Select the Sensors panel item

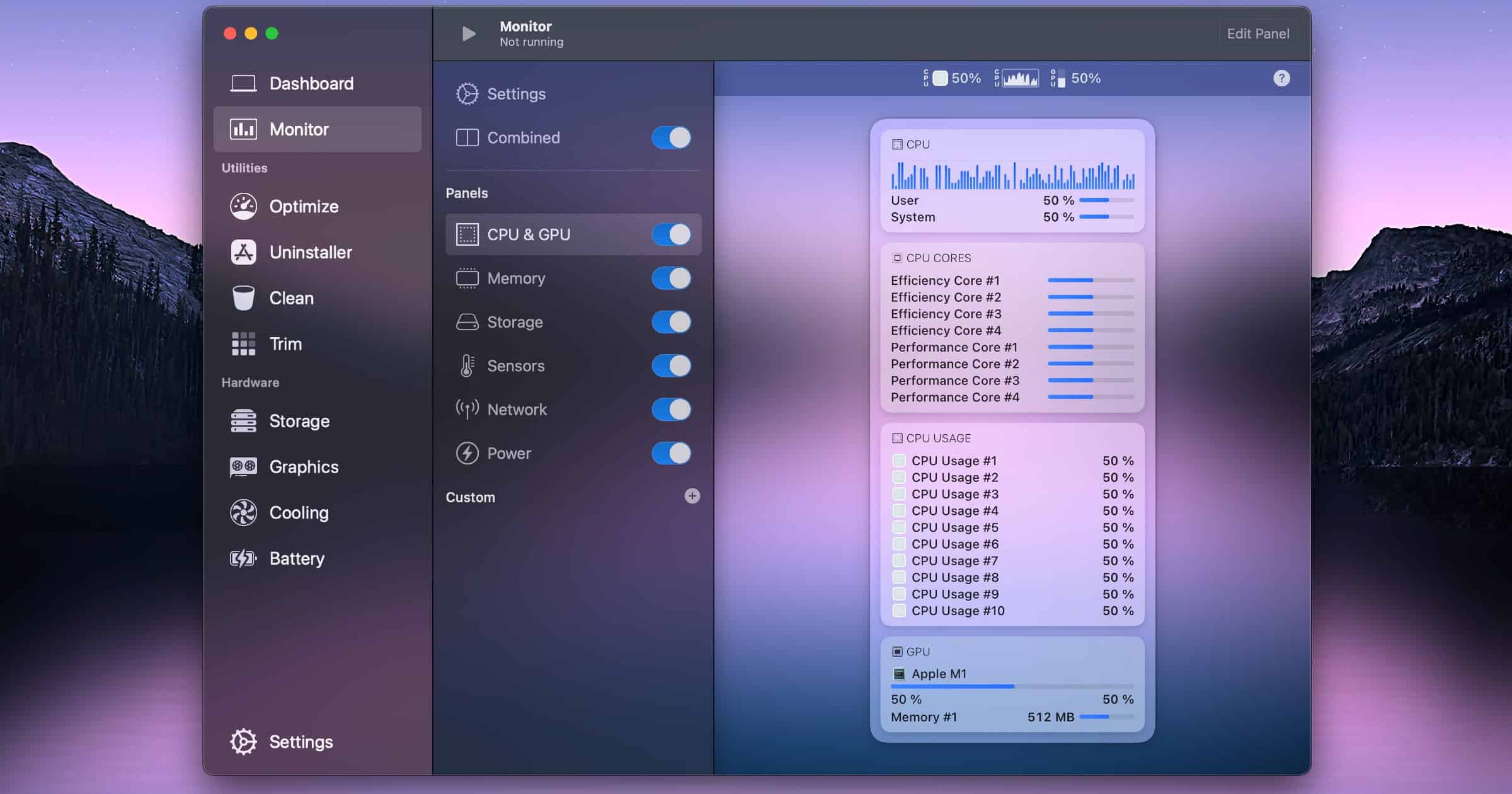point(515,366)
